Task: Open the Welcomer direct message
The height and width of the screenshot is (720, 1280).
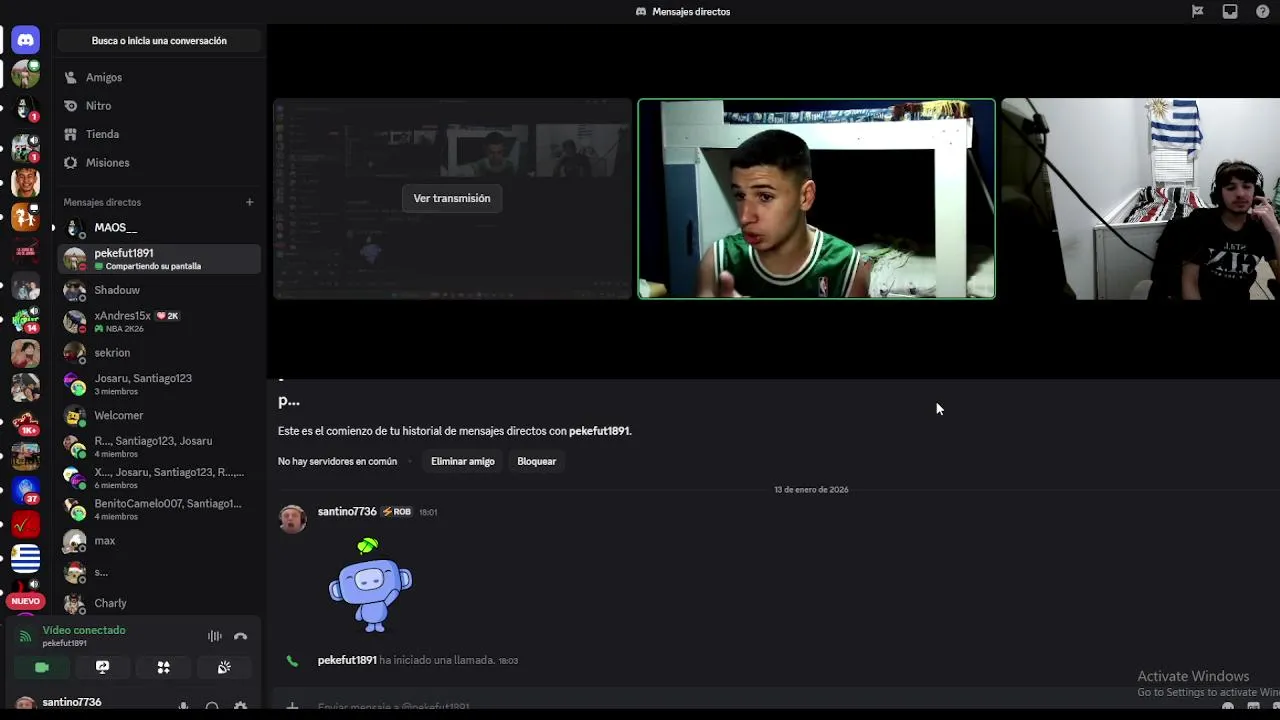Action: (159, 415)
